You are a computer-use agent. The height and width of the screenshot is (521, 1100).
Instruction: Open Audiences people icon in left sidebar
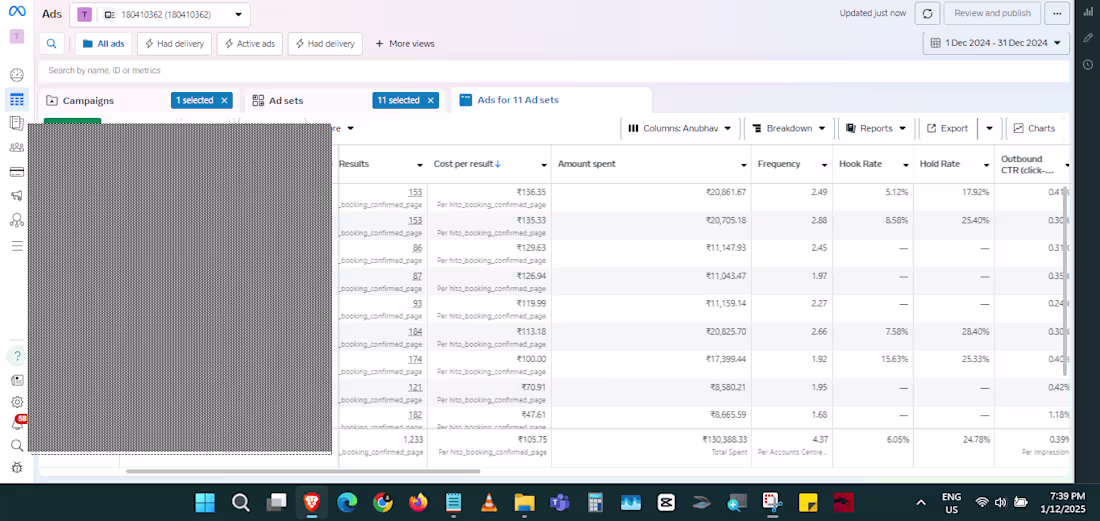coord(16,147)
